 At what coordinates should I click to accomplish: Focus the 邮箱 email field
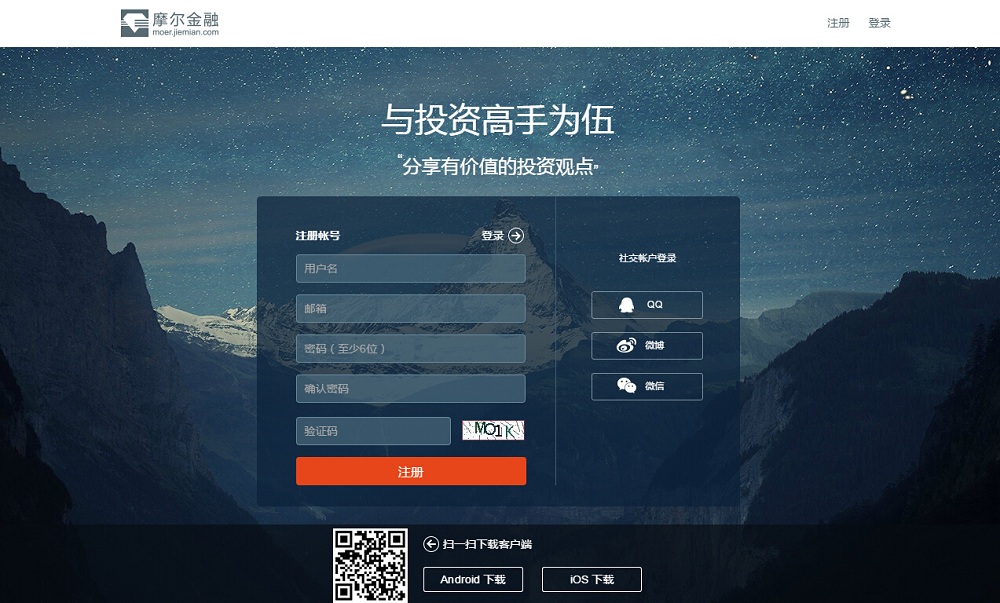411,309
